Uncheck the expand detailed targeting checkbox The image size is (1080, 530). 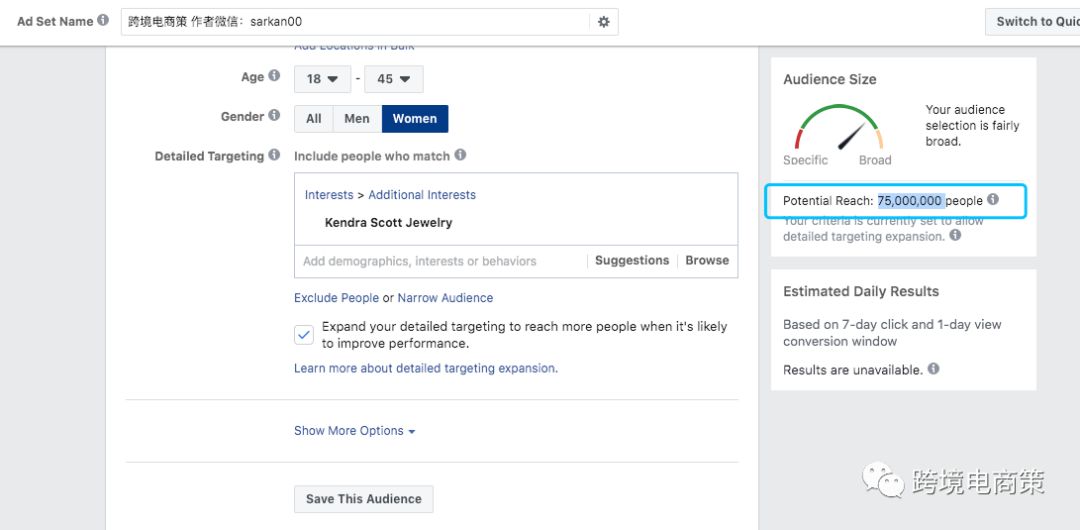[304, 335]
